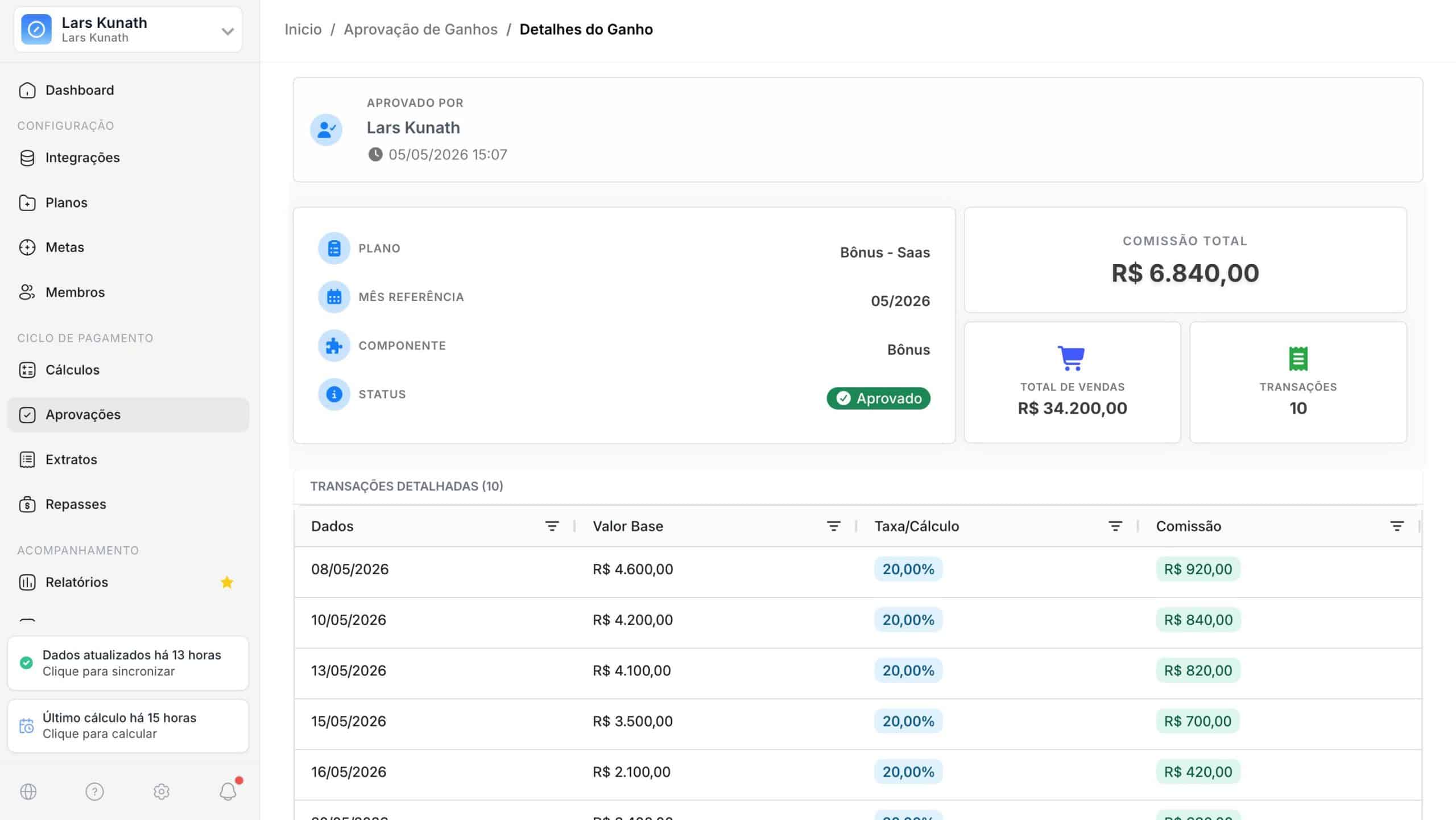
Task: Click the Metas target icon
Action: [27, 247]
